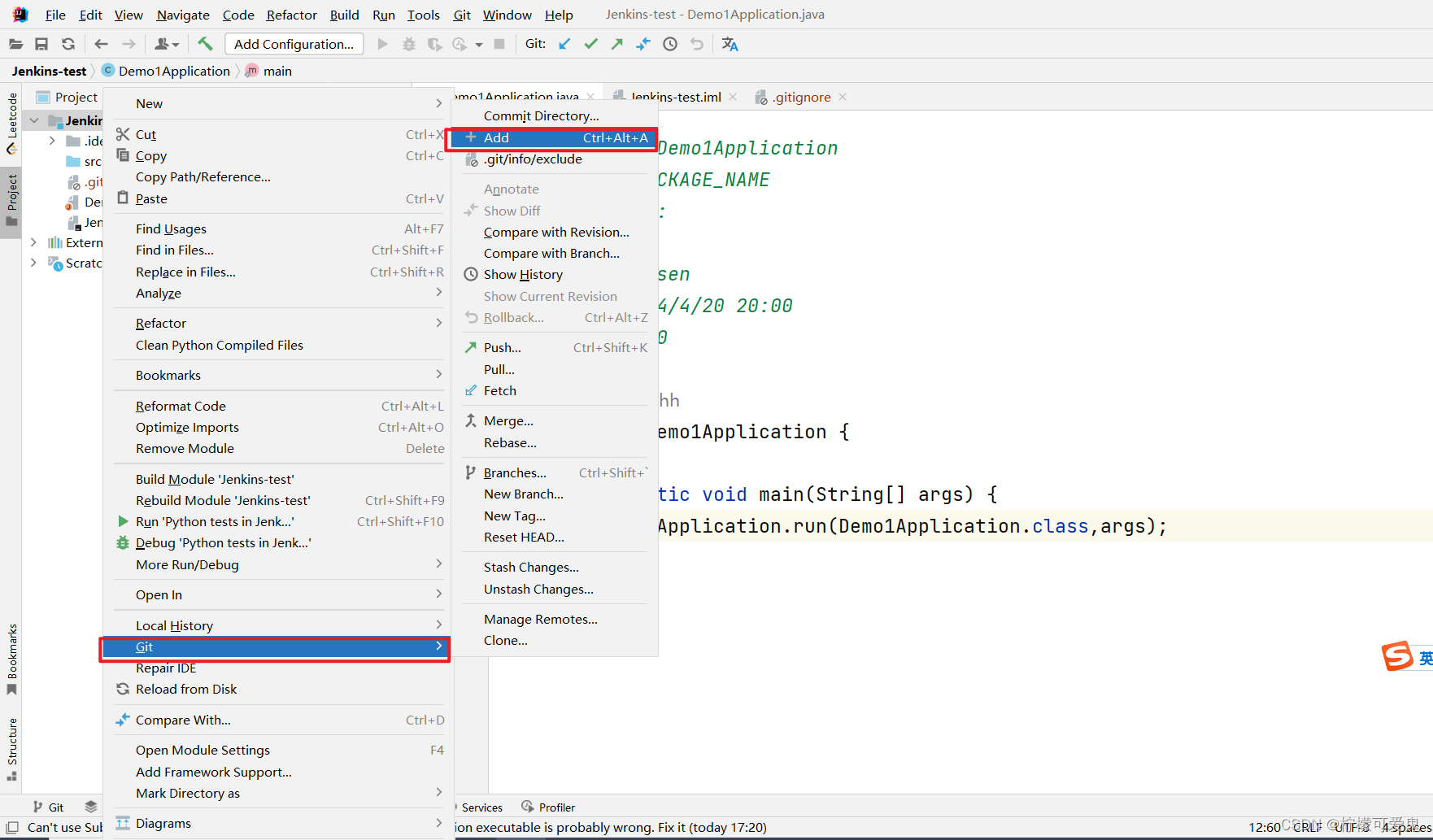Open the Leetcode side tool window
The width and height of the screenshot is (1433, 840).
[11, 123]
